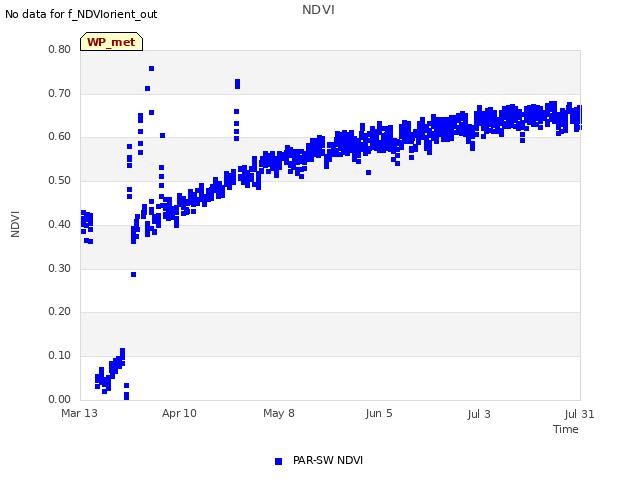Click the 0.40 y-axis tick label

pos(60,224)
